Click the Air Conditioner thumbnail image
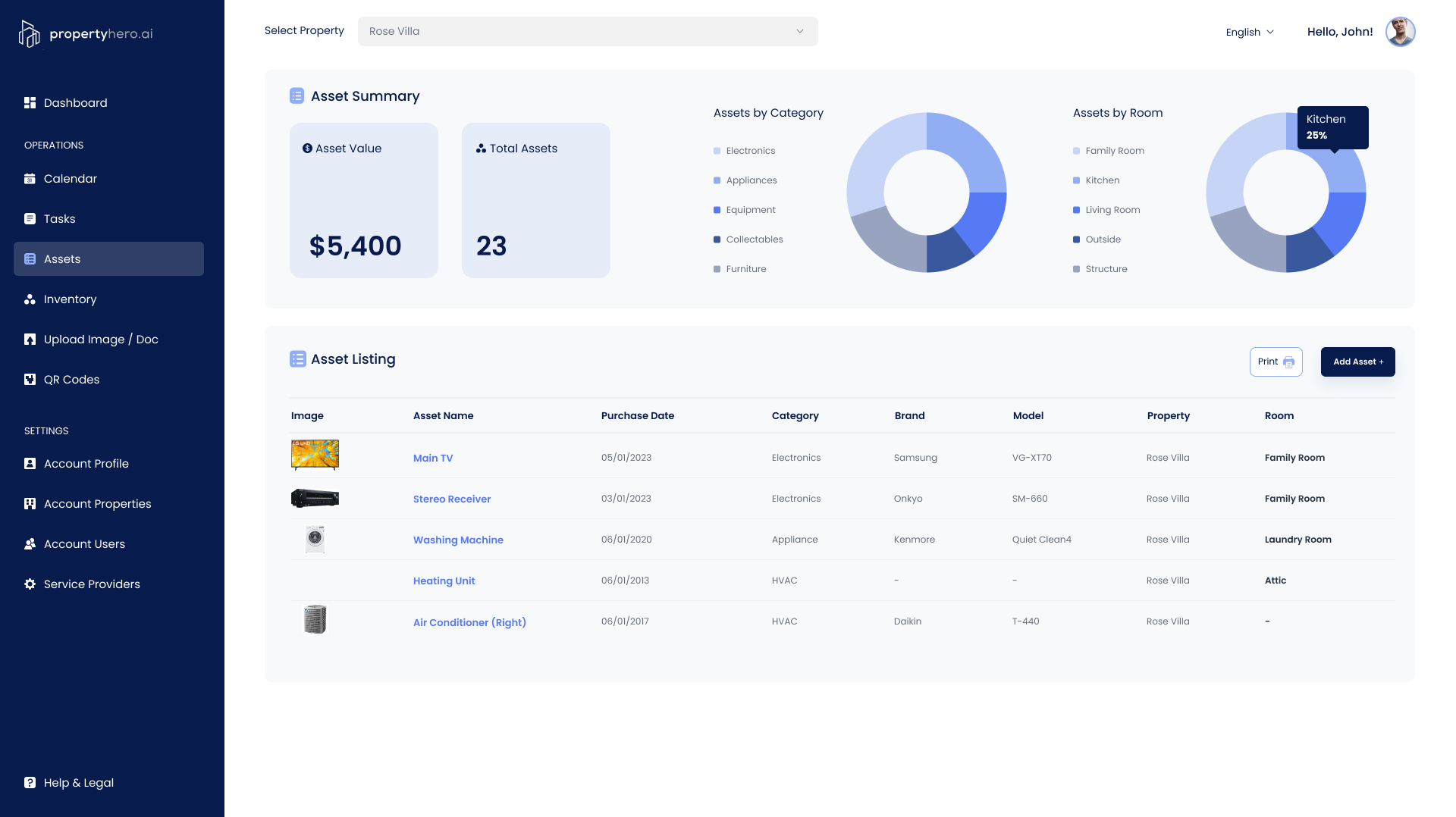1456x817 pixels. click(315, 619)
